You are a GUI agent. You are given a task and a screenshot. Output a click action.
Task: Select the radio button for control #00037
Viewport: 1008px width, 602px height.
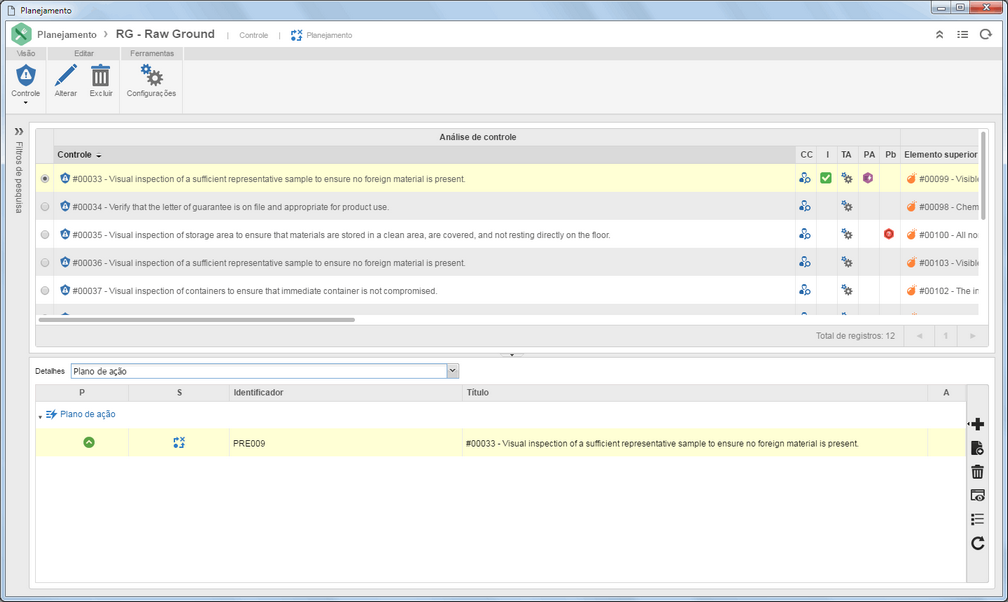coord(44,291)
